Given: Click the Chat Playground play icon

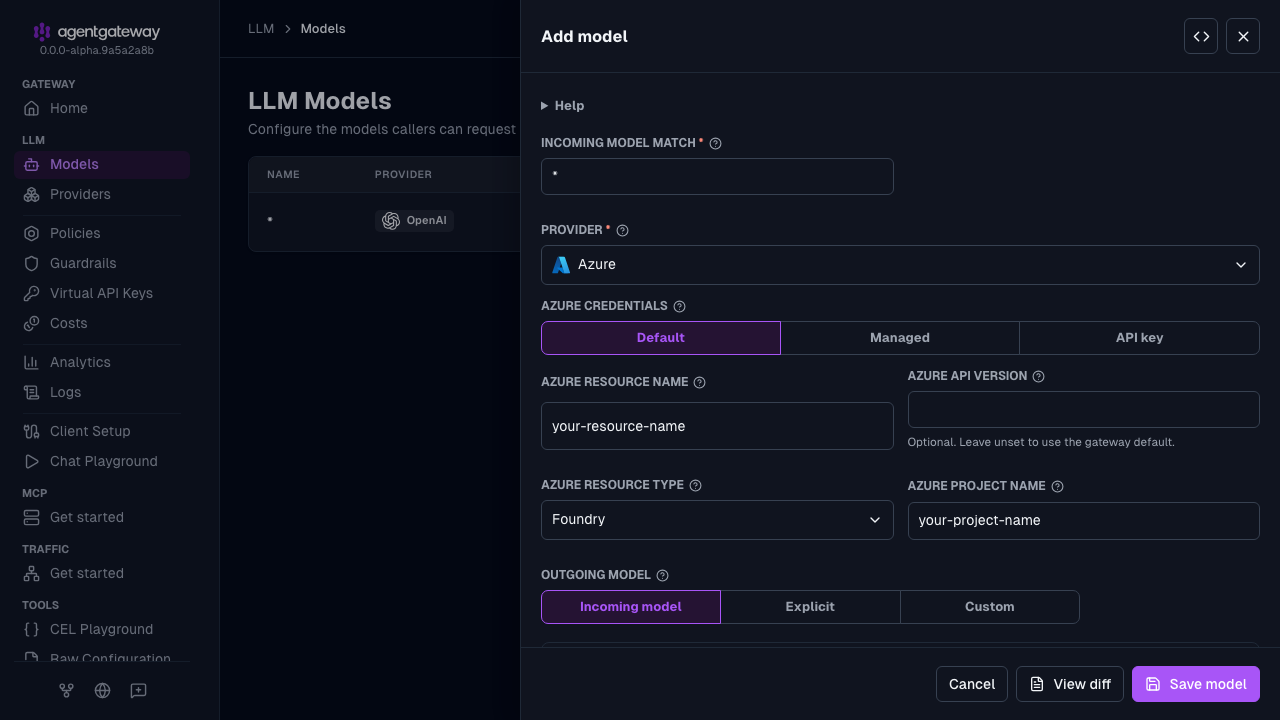Looking at the screenshot, I should [x=32, y=461].
